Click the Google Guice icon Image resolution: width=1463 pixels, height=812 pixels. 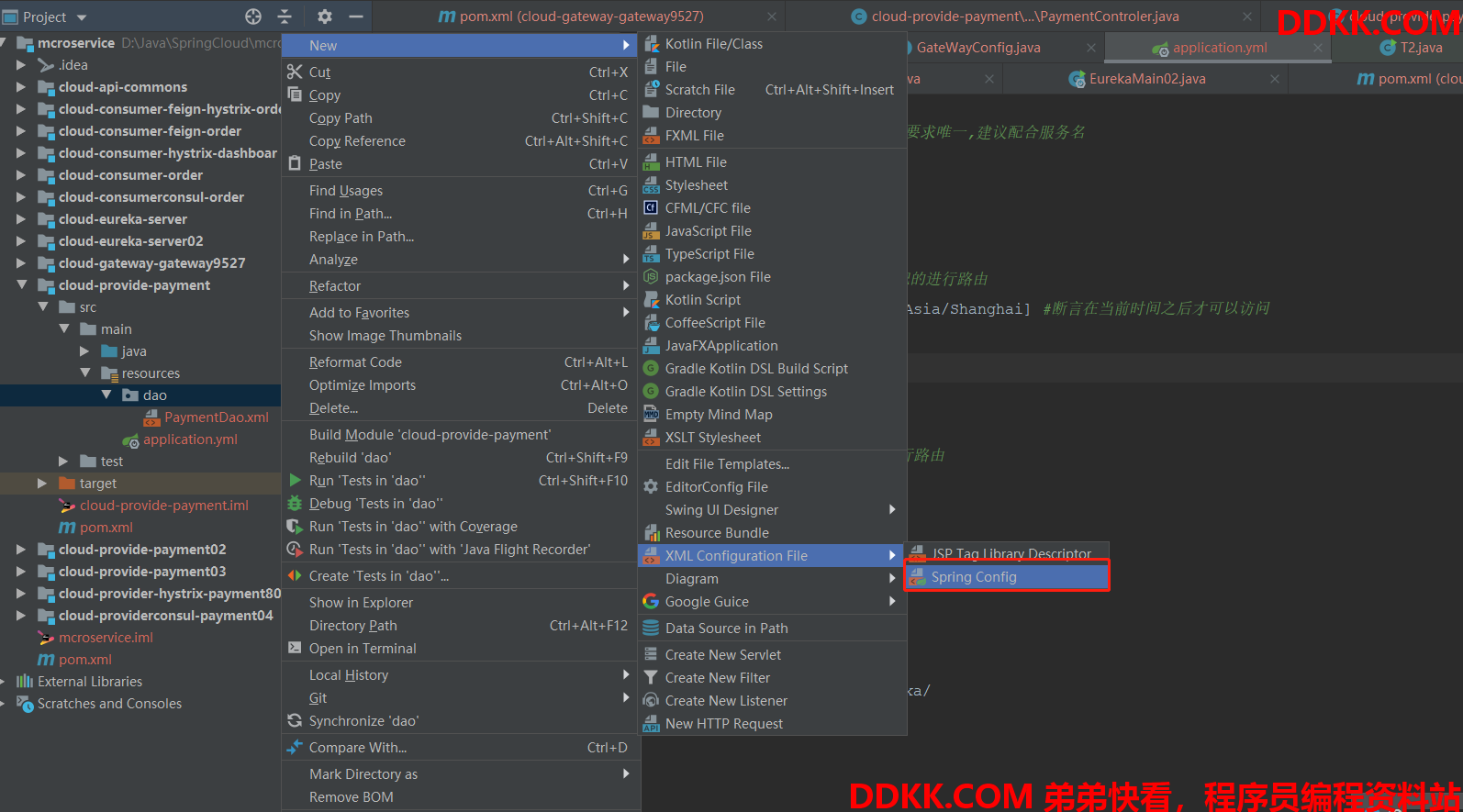click(651, 601)
